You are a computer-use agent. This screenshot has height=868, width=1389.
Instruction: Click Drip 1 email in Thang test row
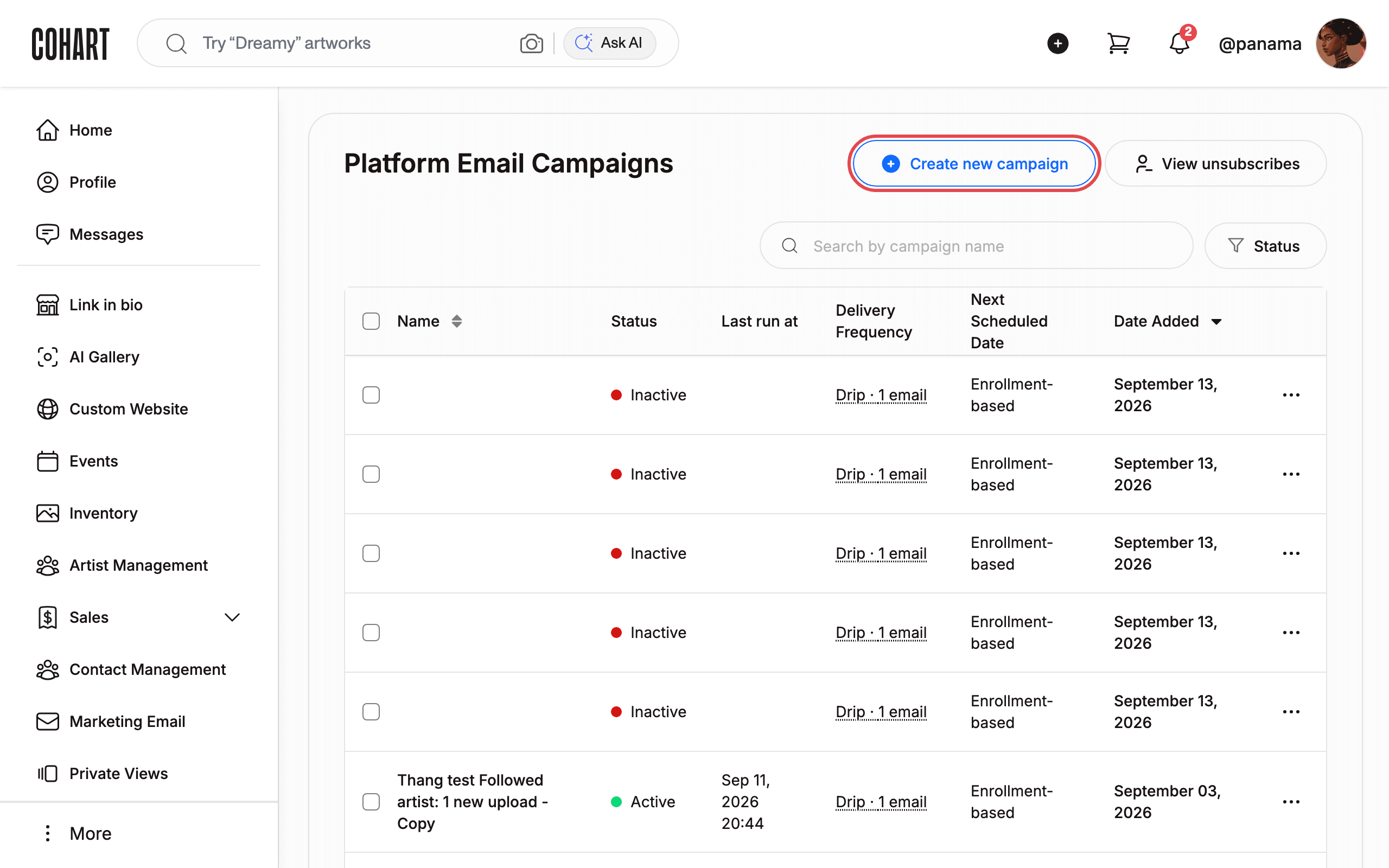(x=881, y=802)
